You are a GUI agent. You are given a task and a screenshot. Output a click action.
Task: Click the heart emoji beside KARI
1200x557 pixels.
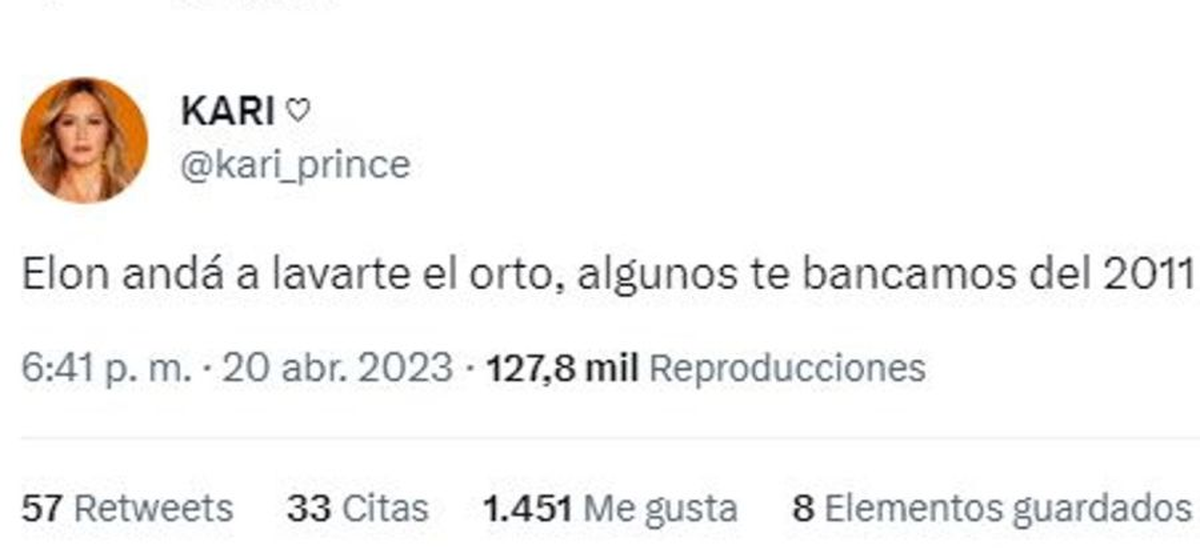point(298,113)
